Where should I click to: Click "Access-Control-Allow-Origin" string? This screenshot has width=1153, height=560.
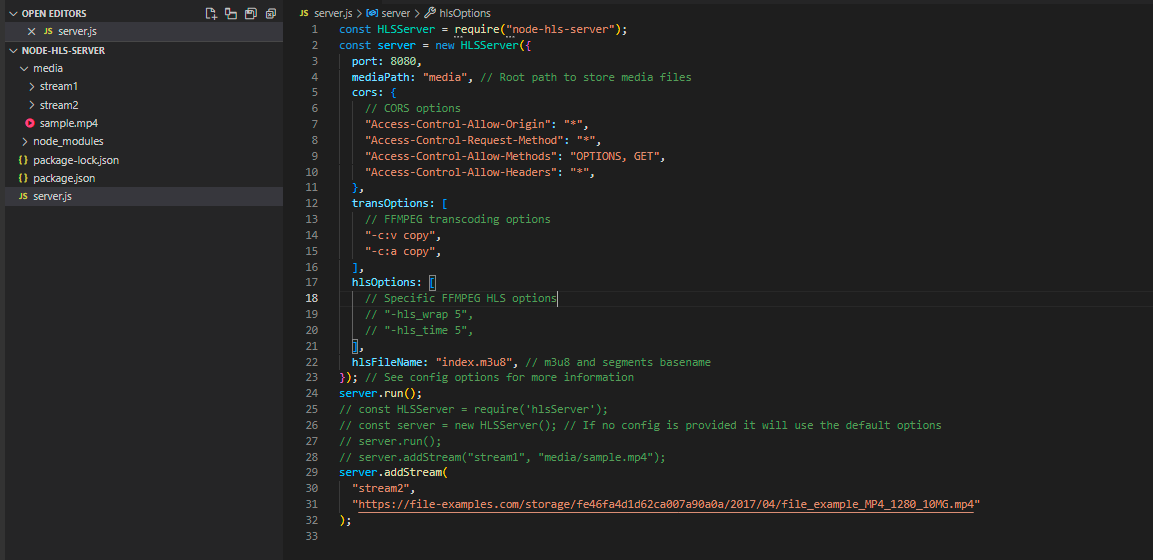coord(457,125)
